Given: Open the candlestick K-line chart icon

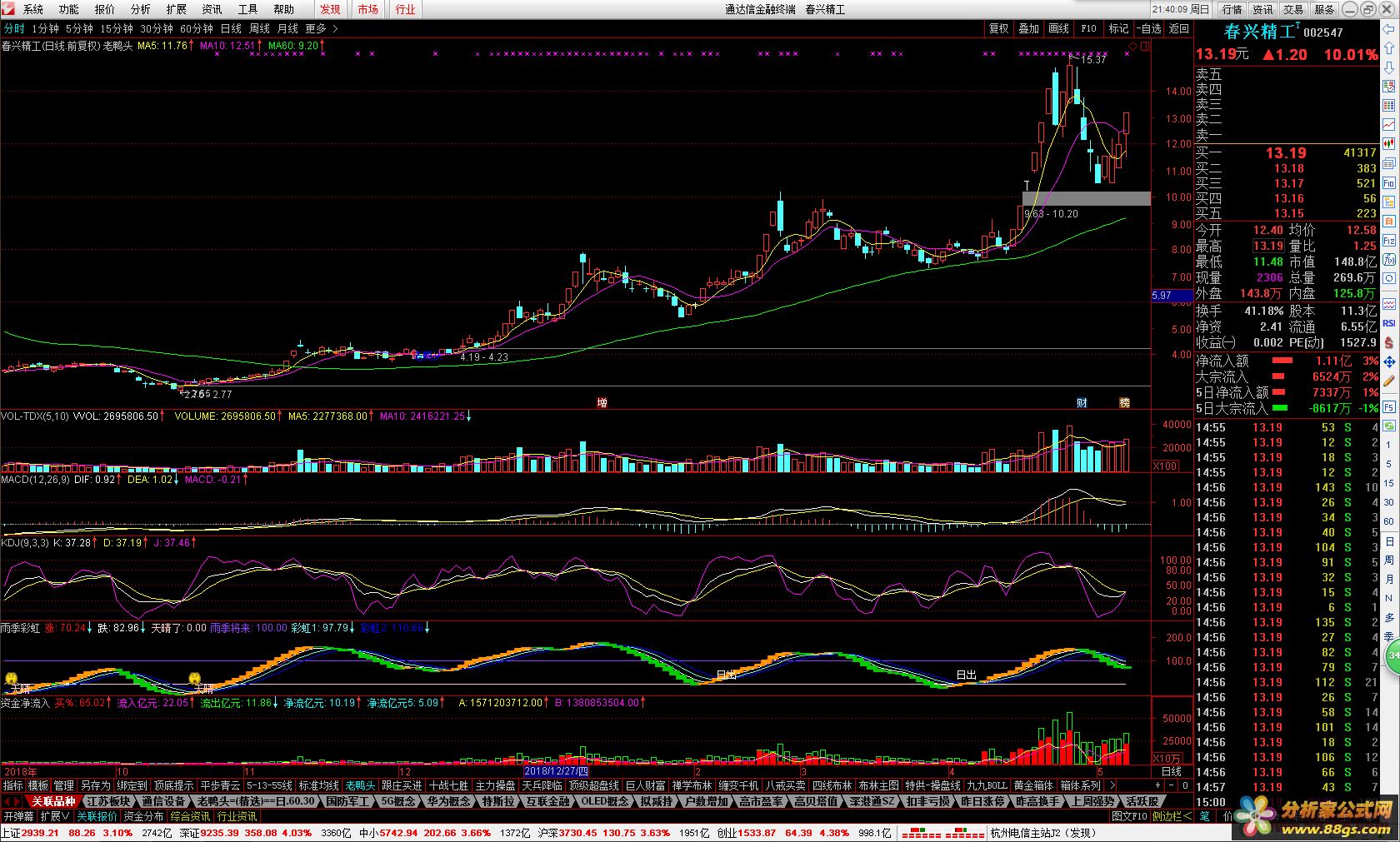Looking at the screenshot, I should coord(1389,143).
